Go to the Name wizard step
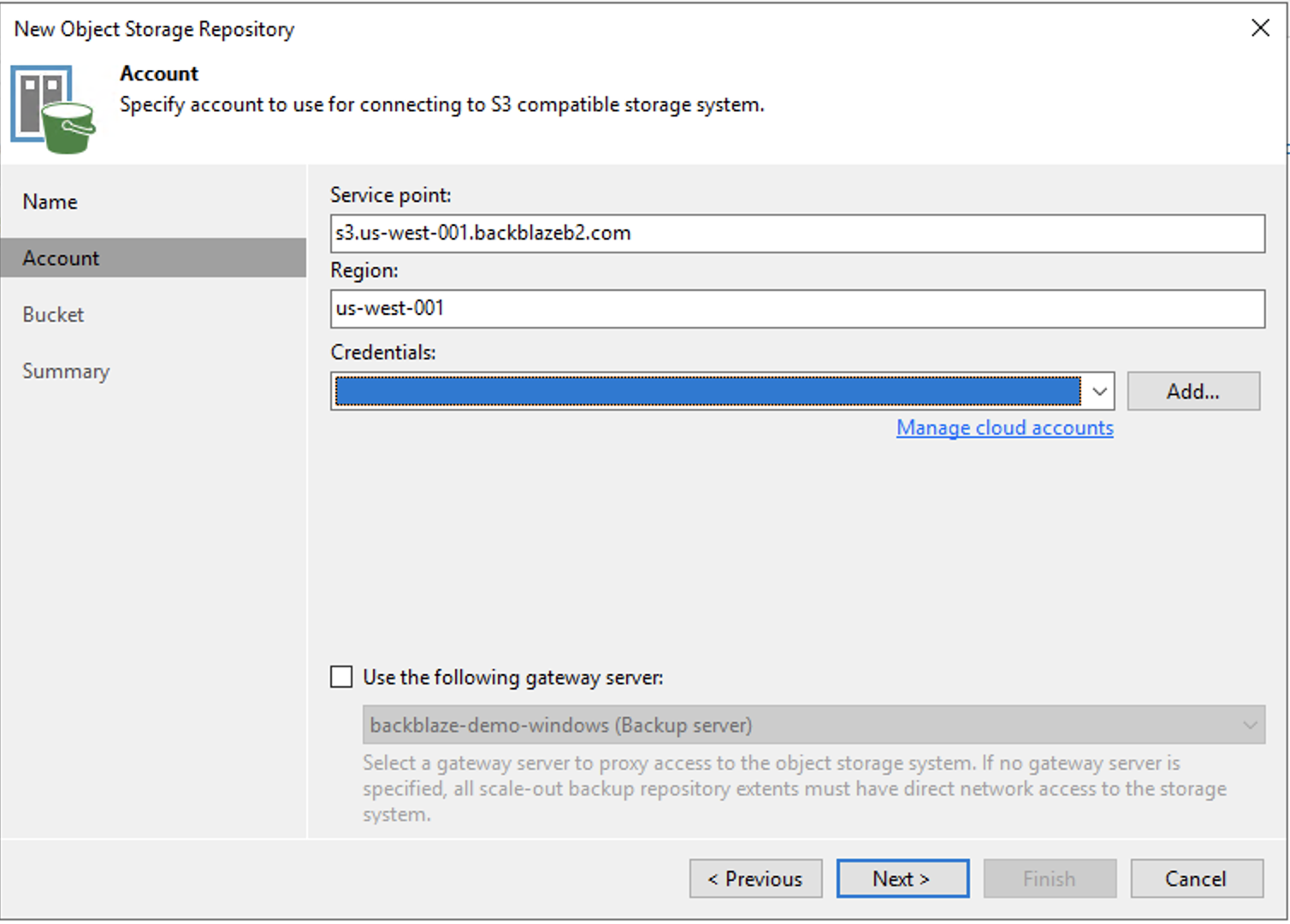 click(50, 202)
